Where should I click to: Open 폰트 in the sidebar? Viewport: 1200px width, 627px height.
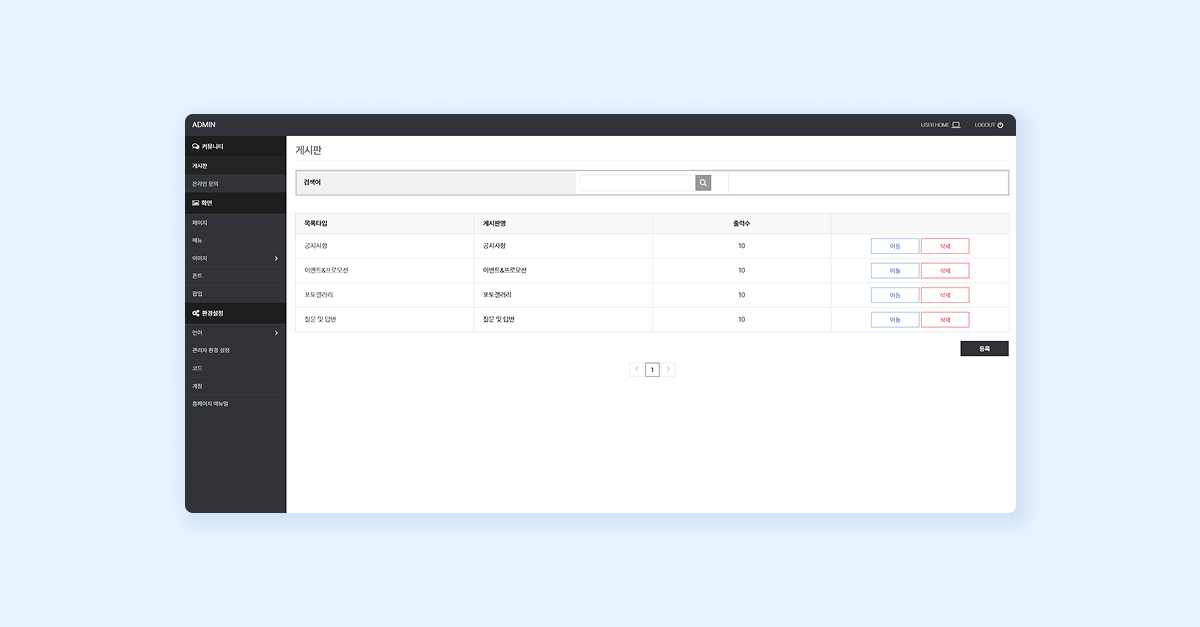tap(236, 275)
